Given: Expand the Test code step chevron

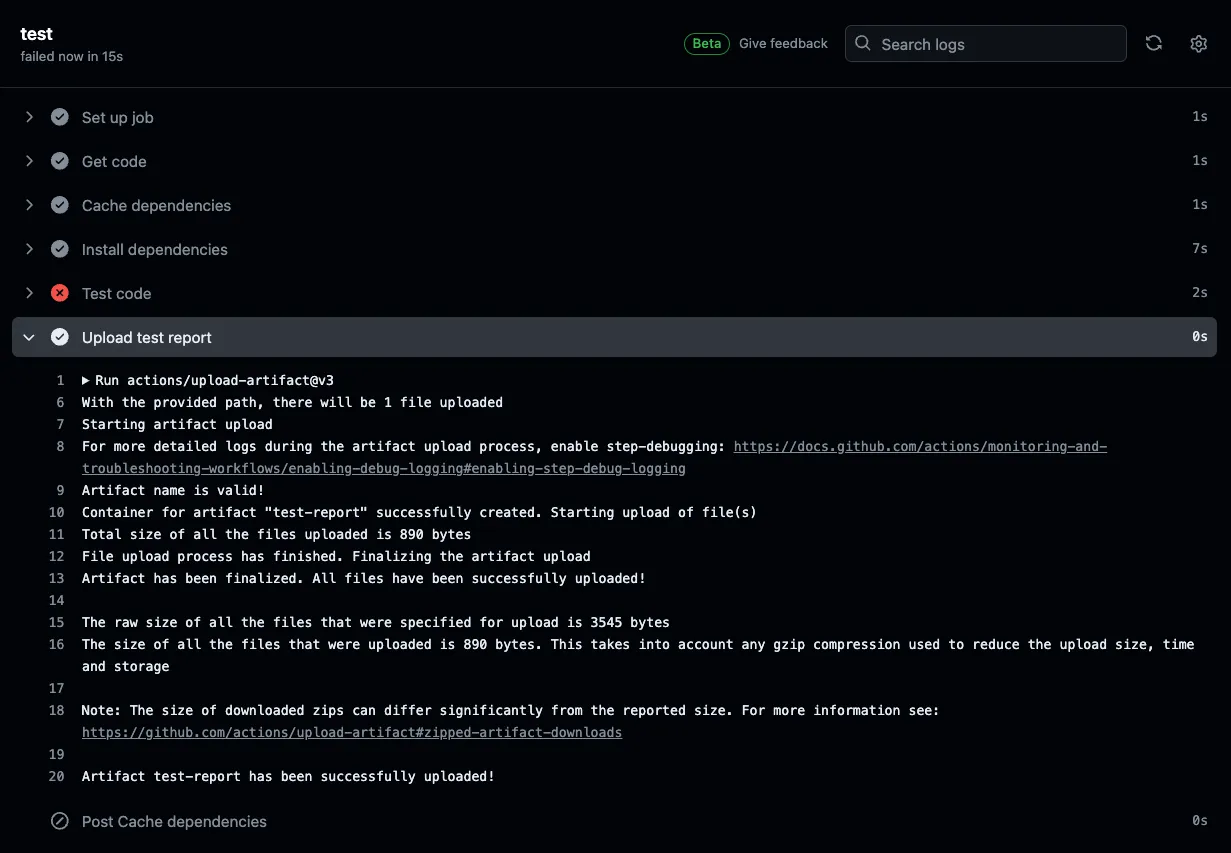Looking at the screenshot, I should pos(30,293).
